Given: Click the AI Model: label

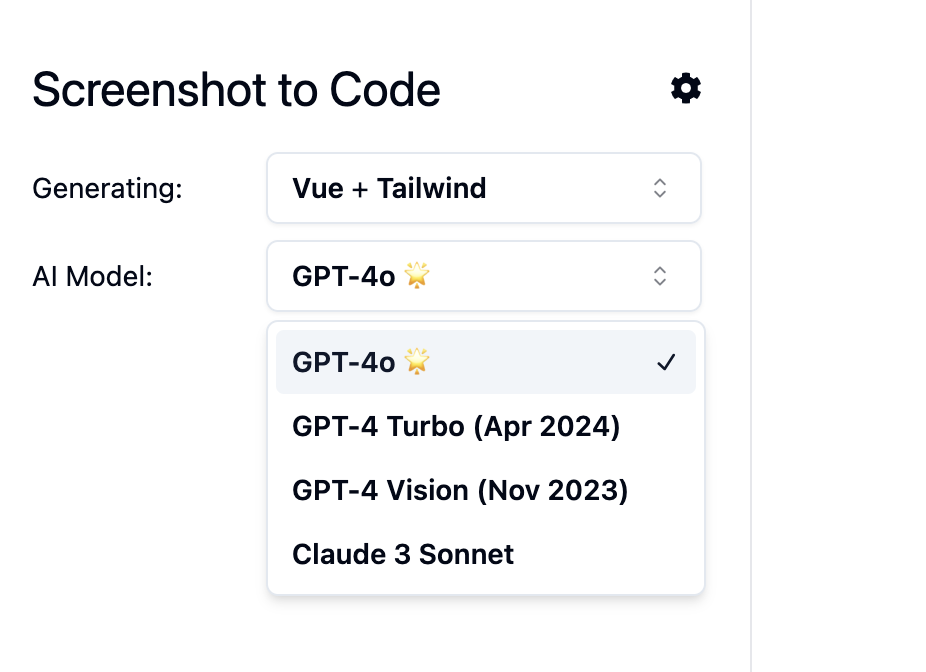Looking at the screenshot, I should point(93,276).
